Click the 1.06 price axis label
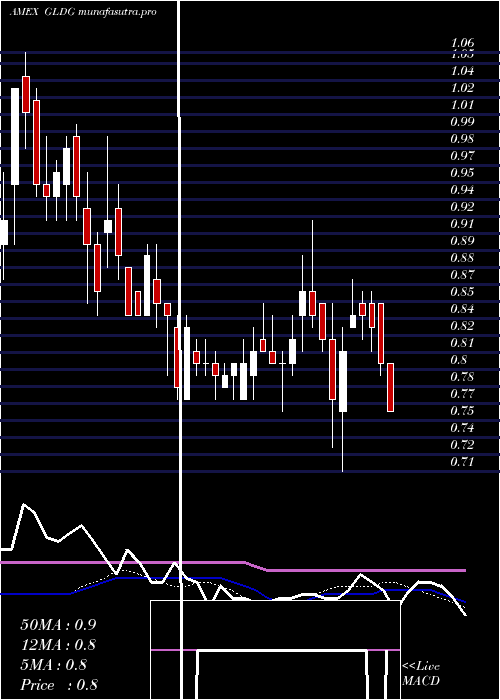500x700 pixels. [462, 43]
